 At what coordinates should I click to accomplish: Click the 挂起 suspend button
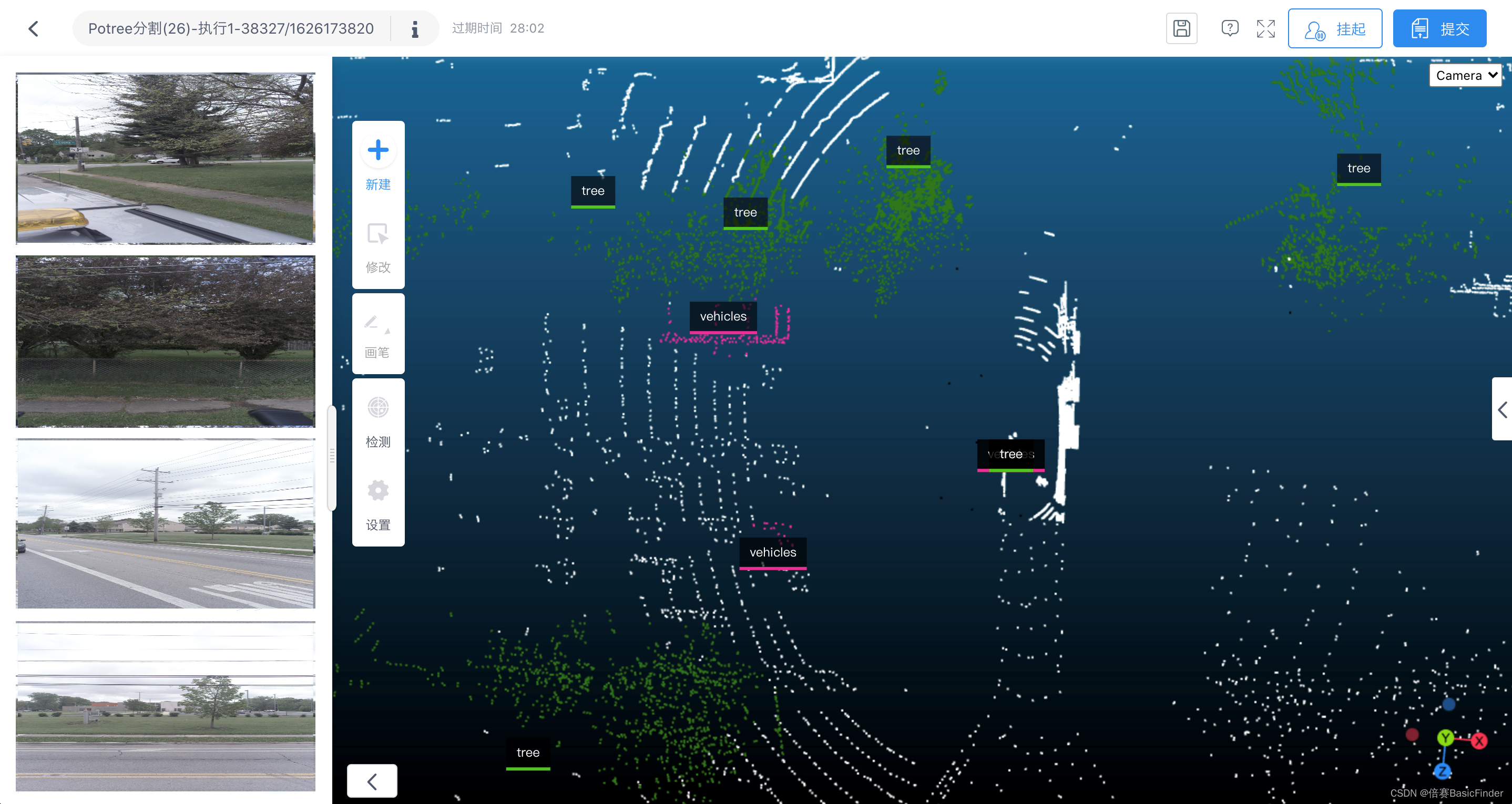tap(1335, 28)
